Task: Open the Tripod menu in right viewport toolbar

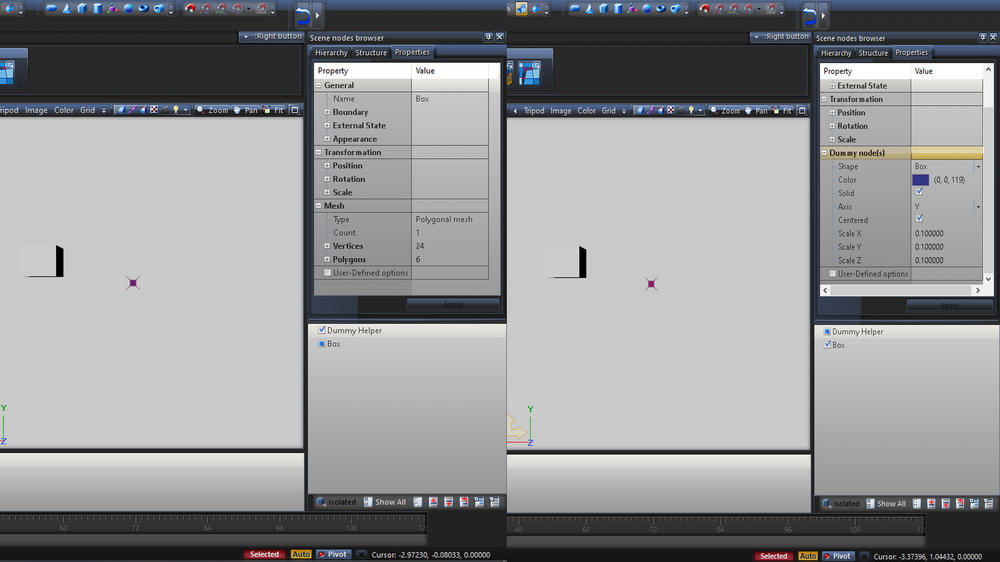Action: click(x=534, y=111)
